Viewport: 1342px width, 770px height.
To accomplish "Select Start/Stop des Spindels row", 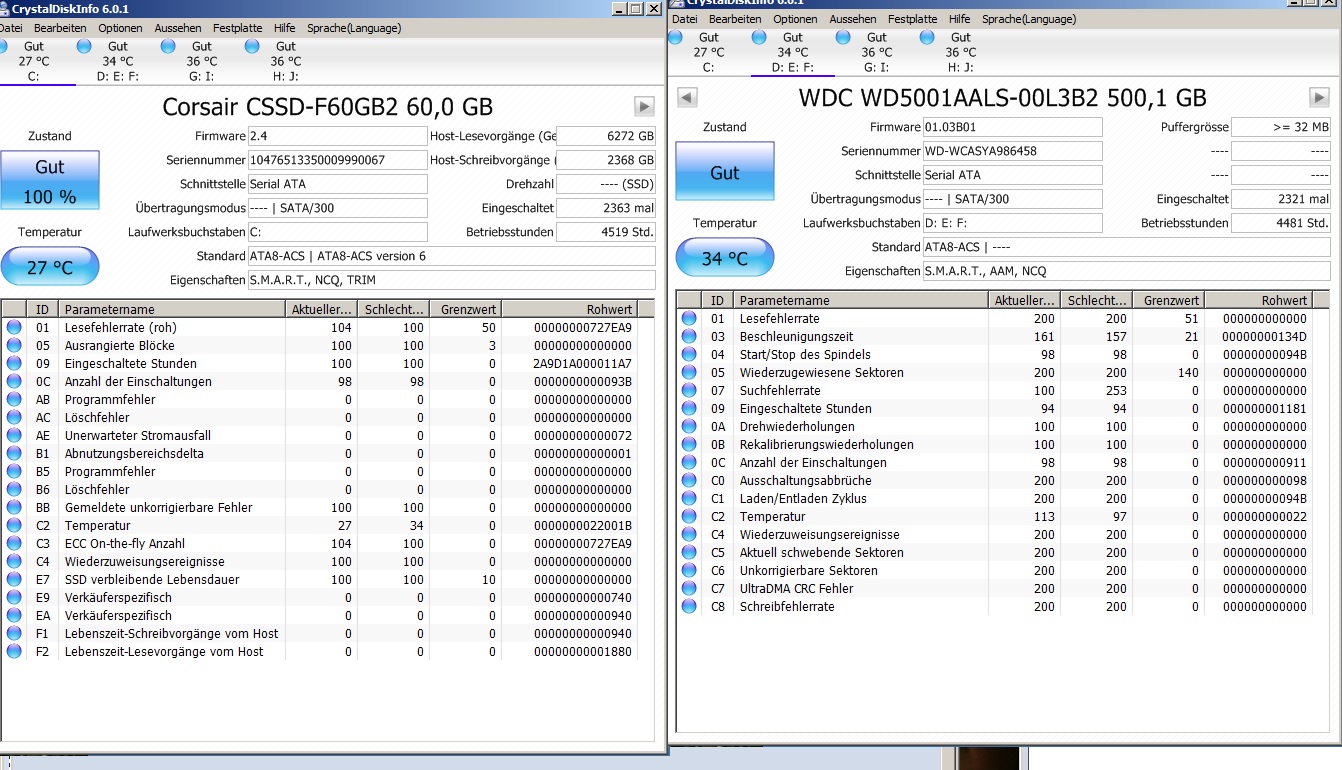I will click(x=995, y=354).
